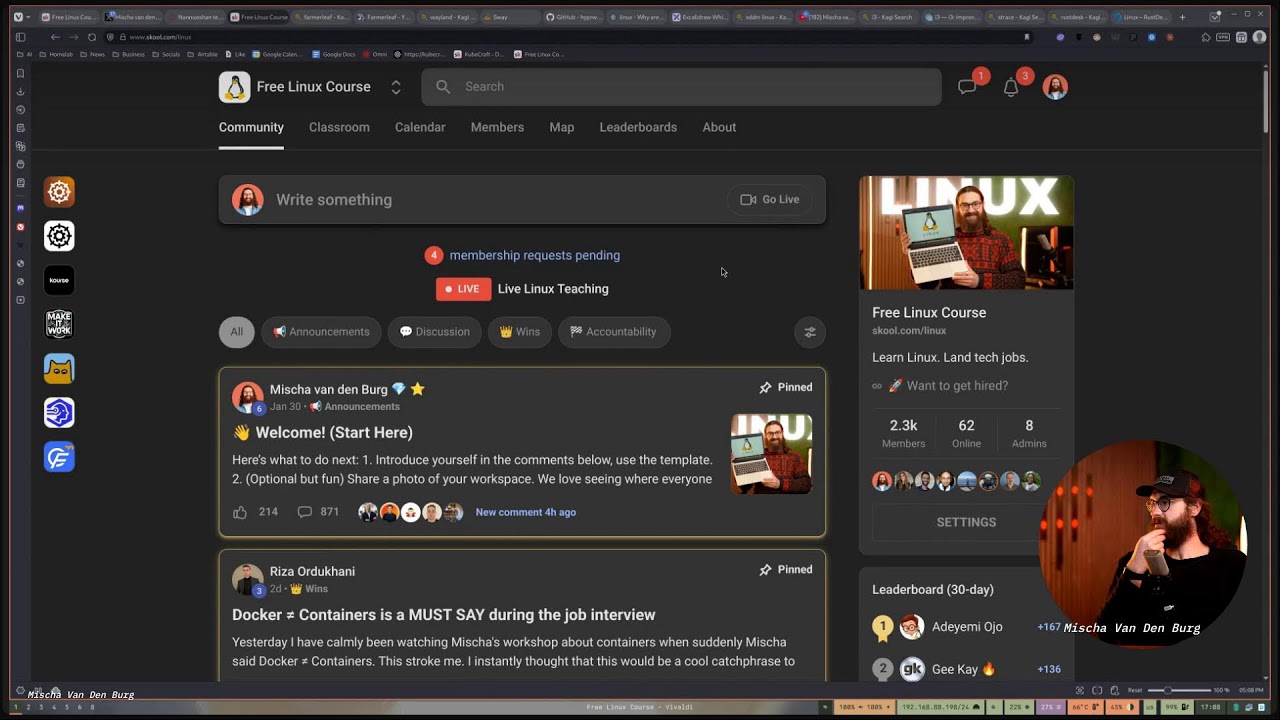View the Leaderboards tab
The width and height of the screenshot is (1280, 720).
638,127
